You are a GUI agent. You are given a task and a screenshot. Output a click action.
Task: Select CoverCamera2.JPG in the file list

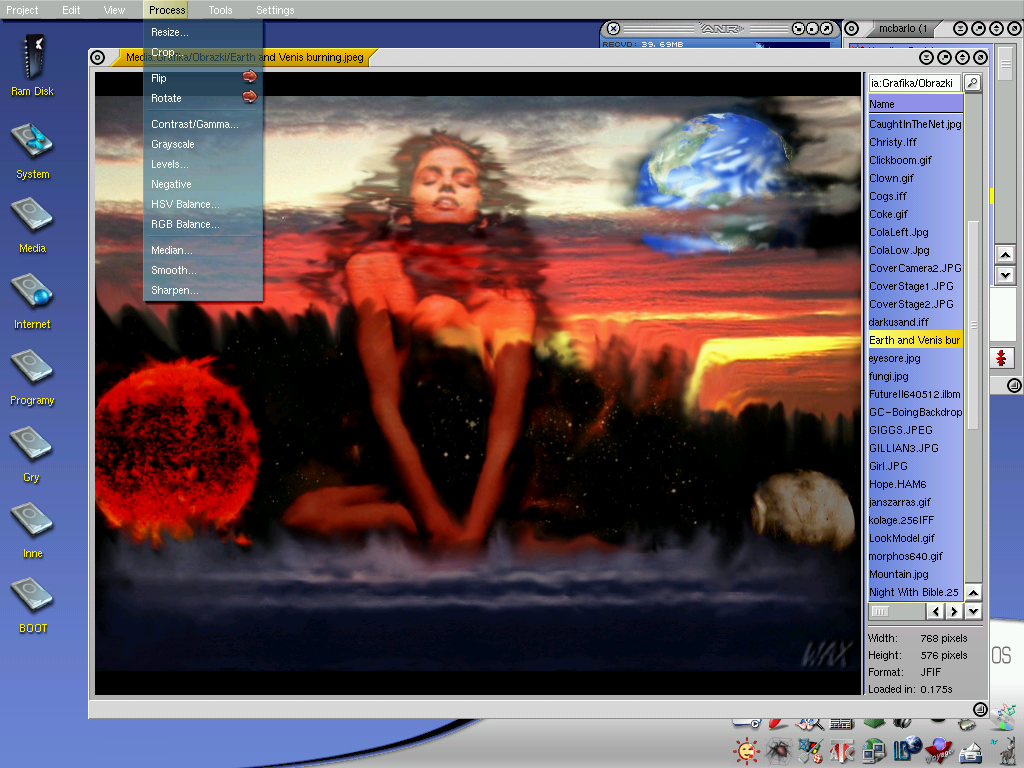[x=915, y=268]
